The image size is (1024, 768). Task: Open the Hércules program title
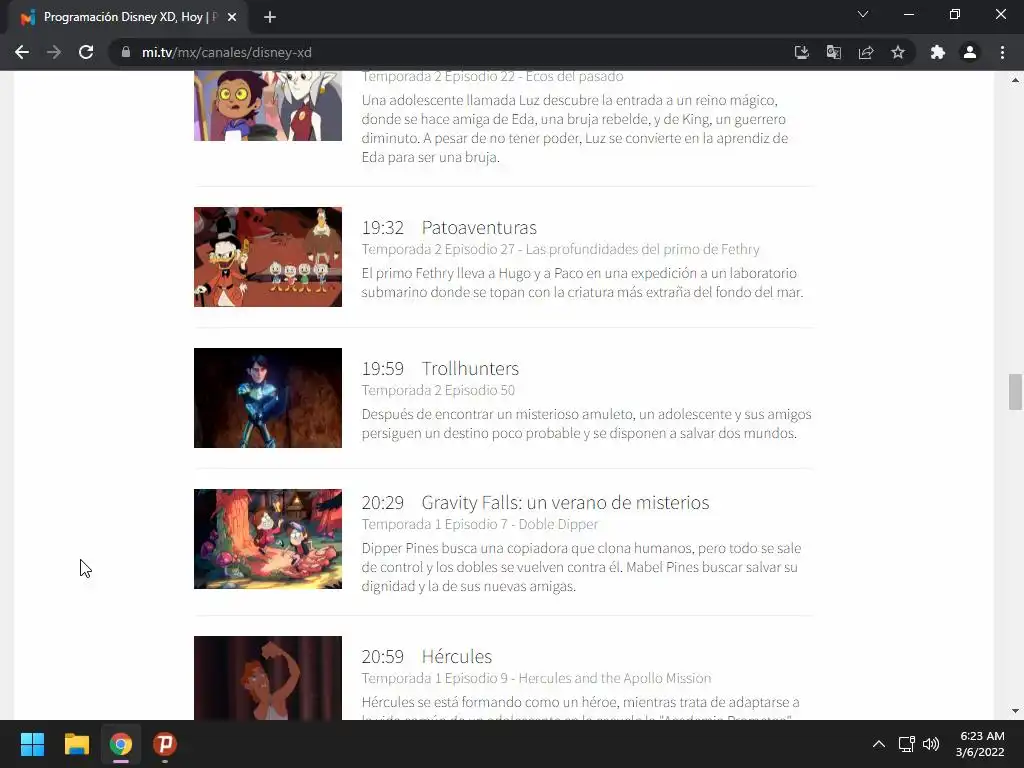pyautogui.click(x=456, y=656)
